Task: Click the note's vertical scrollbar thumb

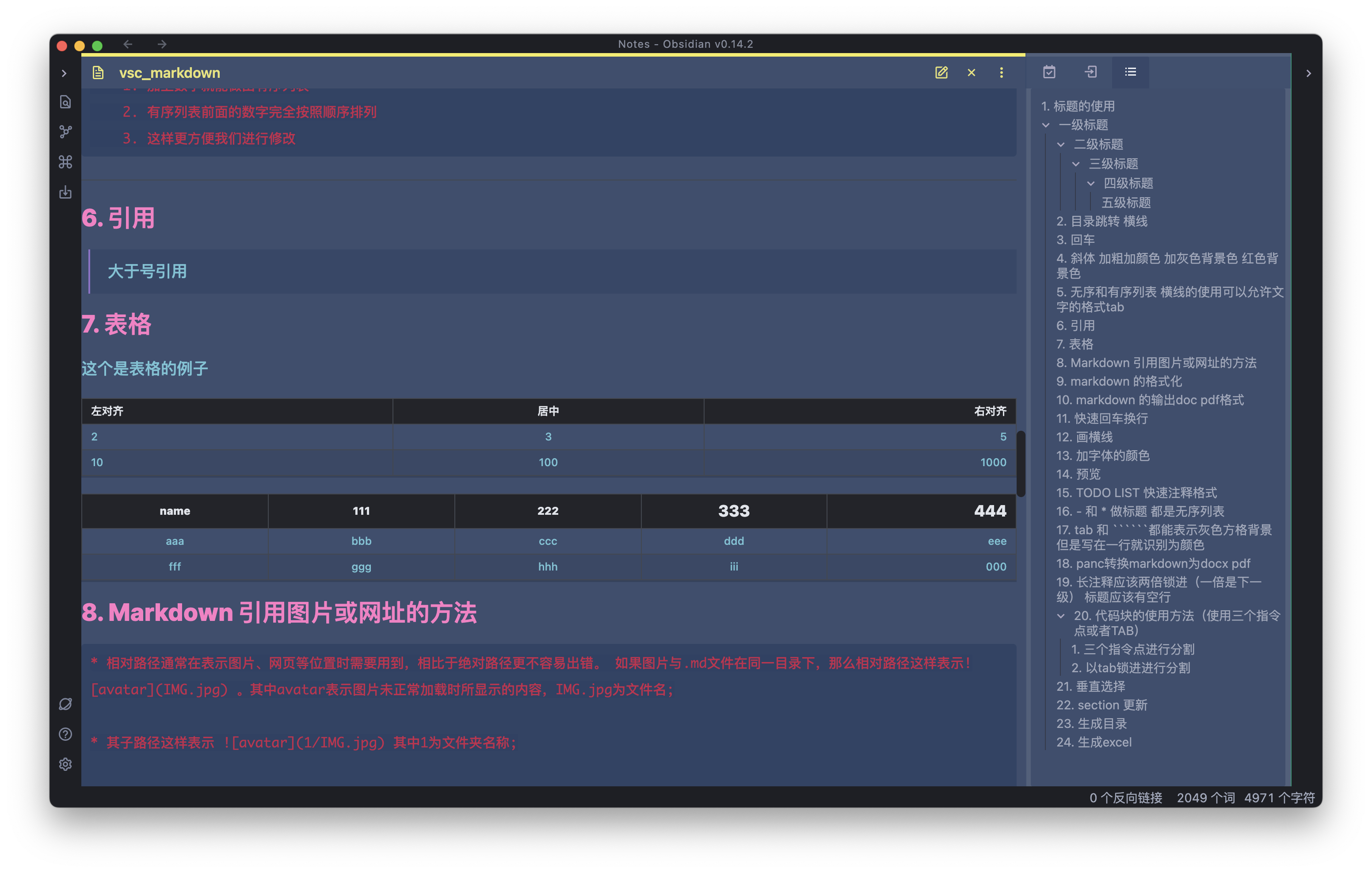Action: click(1021, 463)
